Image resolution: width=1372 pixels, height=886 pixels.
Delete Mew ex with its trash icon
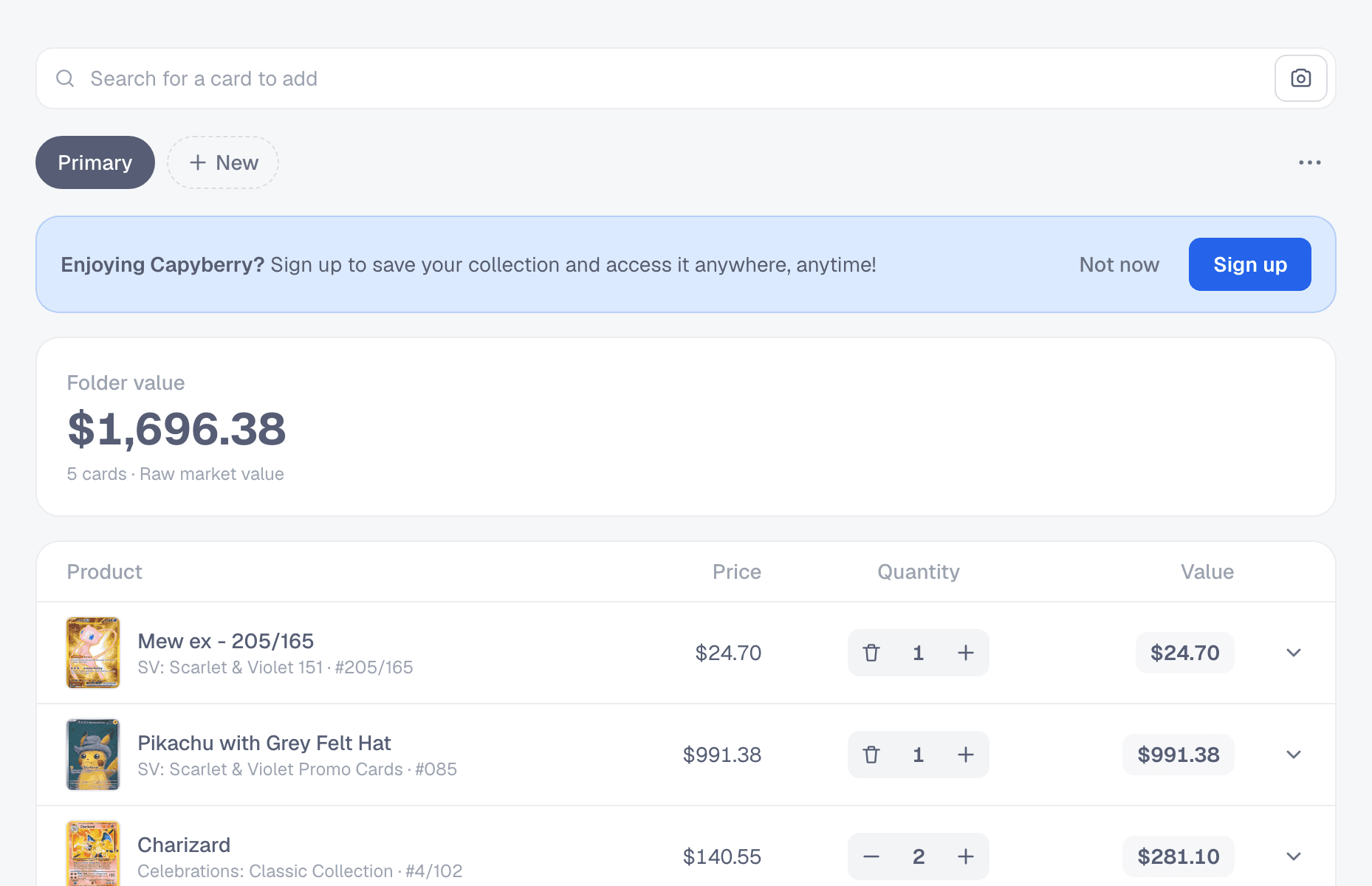tap(871, 653)
